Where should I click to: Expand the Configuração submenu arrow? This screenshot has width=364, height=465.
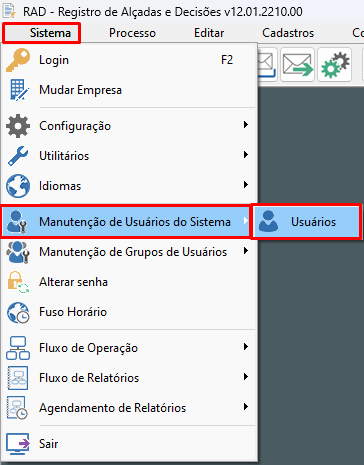246,125
